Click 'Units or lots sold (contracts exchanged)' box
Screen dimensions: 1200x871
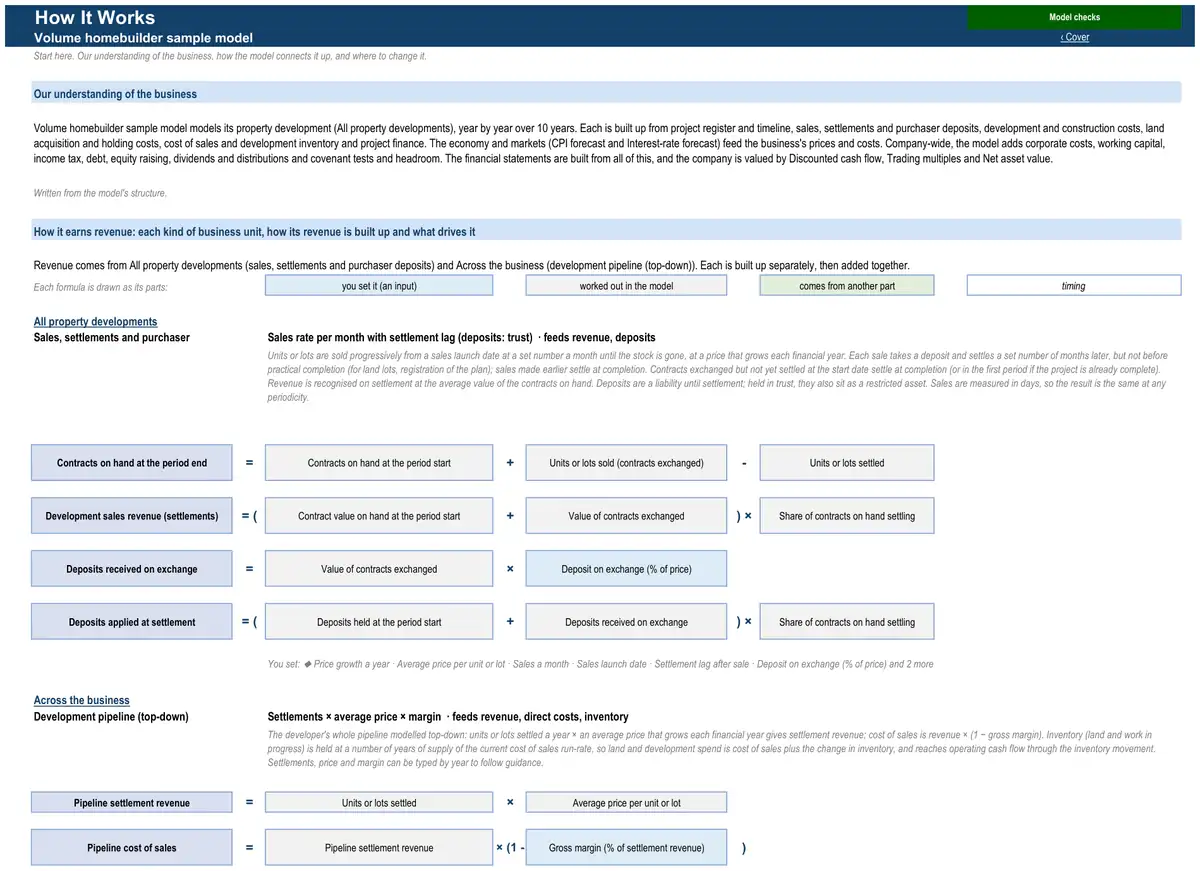626,463
